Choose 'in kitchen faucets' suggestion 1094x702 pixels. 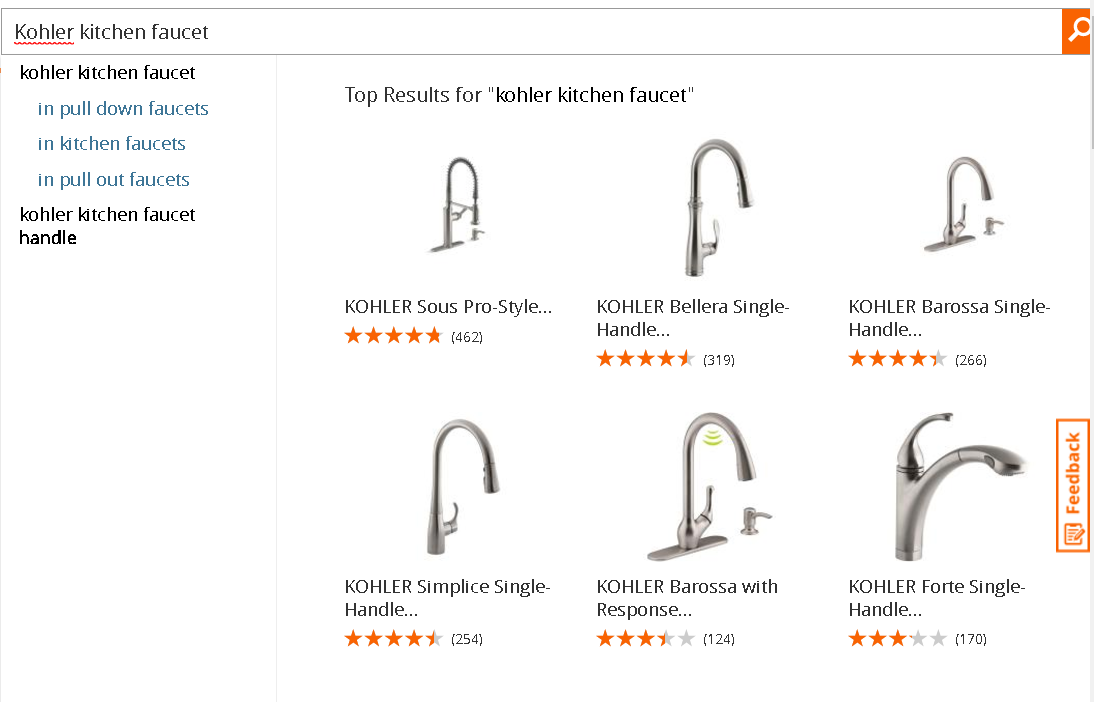pos(112,144)
